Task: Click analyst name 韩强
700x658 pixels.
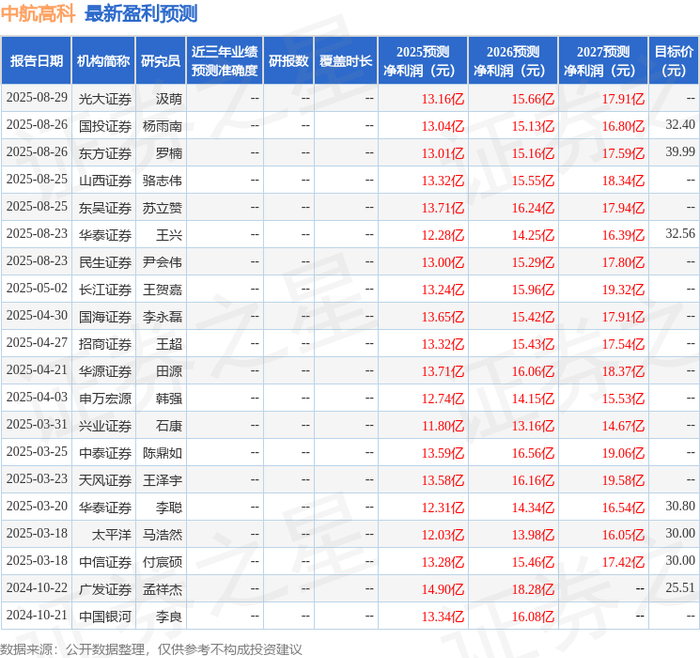Action: [x=169, y=398]
